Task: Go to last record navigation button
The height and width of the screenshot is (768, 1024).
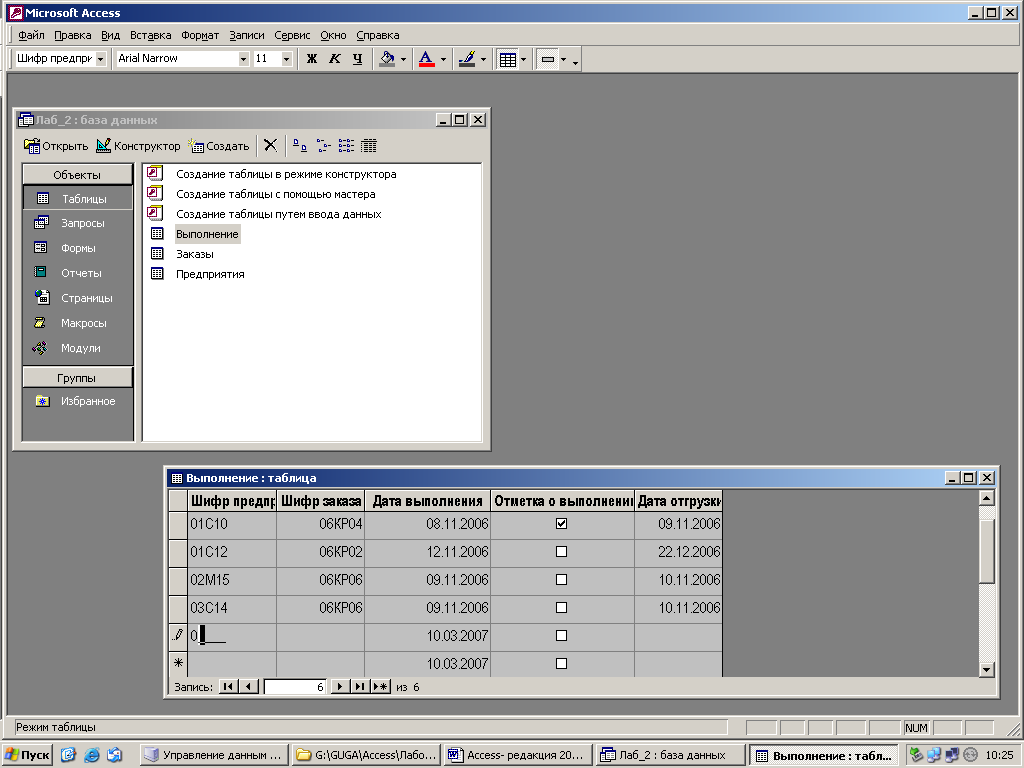Action: [x=360, y=686]
